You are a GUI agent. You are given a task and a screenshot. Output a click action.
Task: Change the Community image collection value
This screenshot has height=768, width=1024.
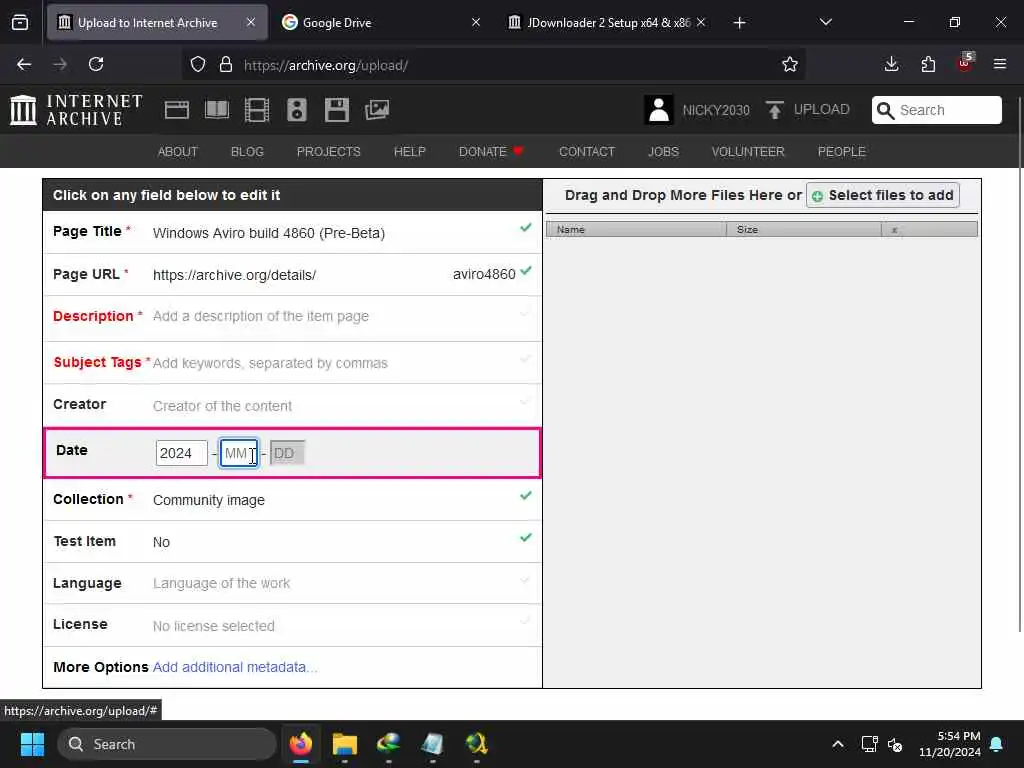209,500
